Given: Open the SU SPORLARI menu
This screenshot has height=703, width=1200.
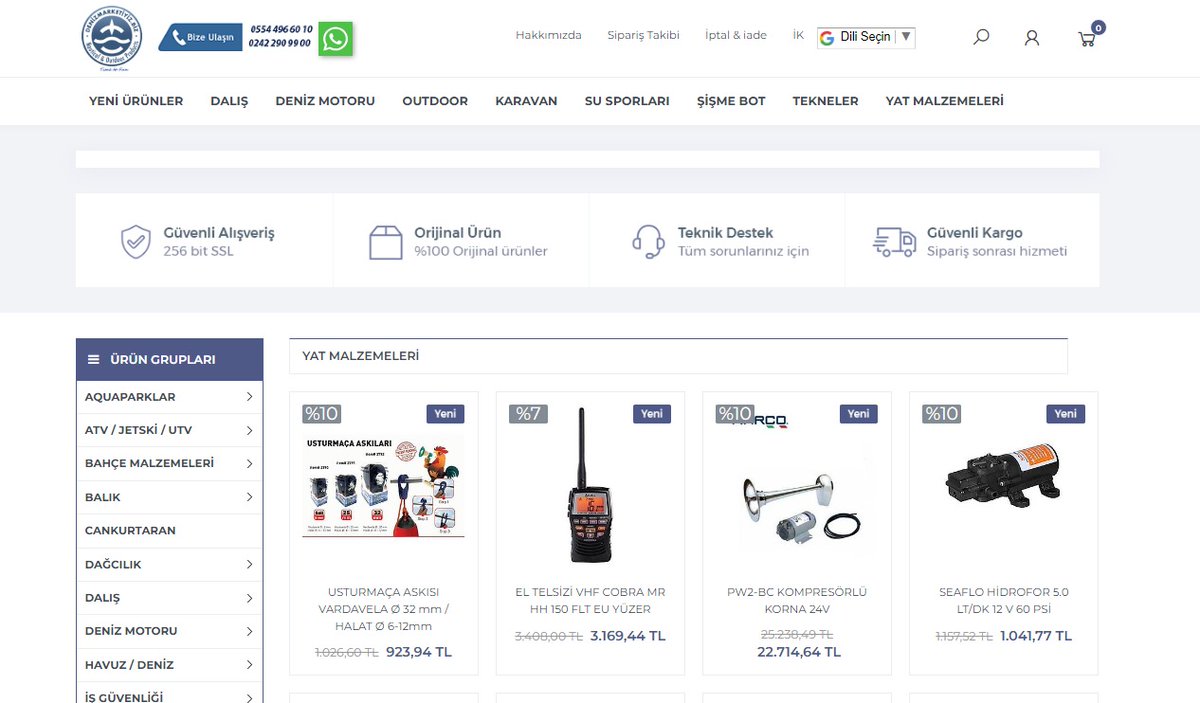Looking at the screenshot, I should [x=627, y=101].
